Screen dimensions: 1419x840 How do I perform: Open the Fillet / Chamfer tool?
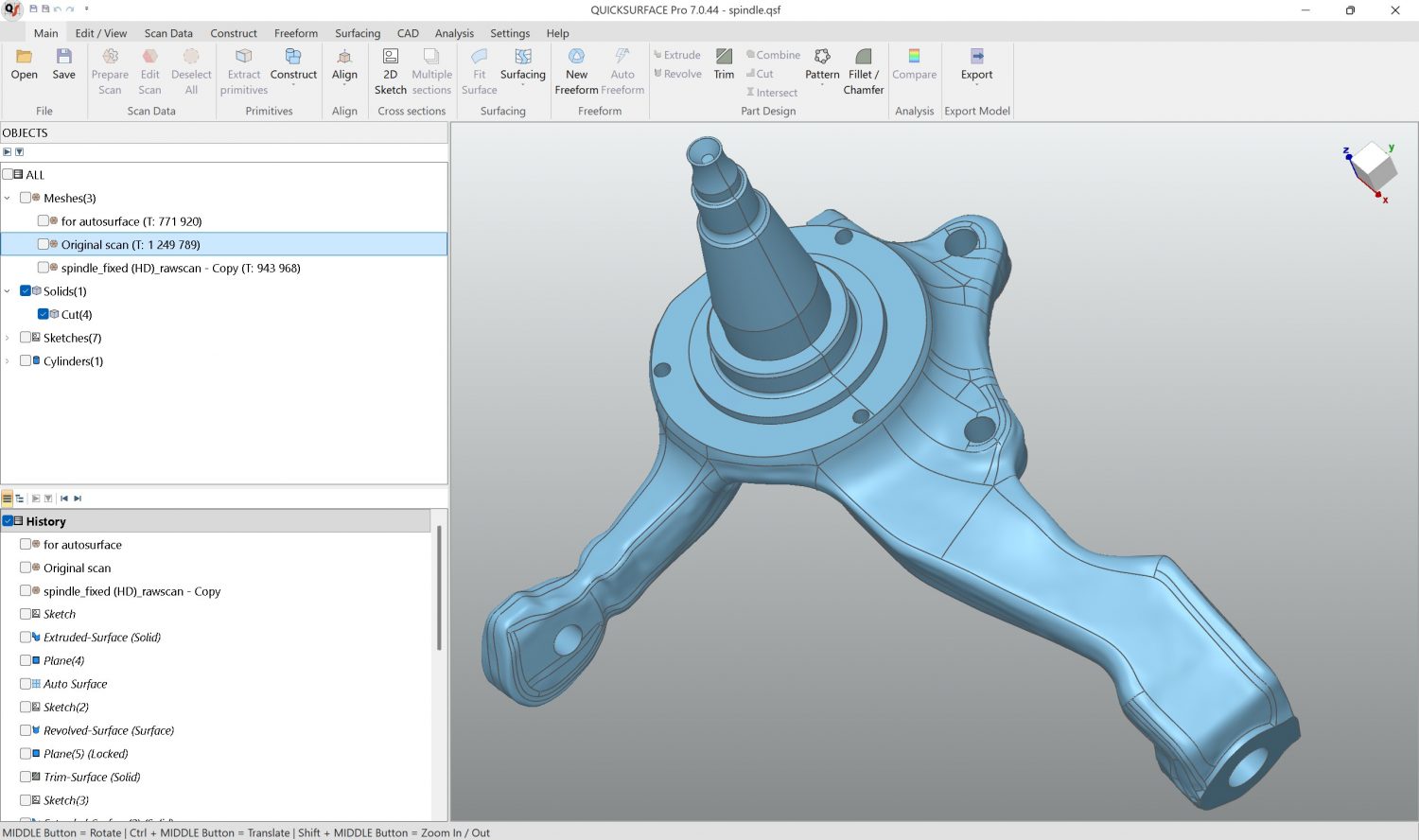click(863, 58)
